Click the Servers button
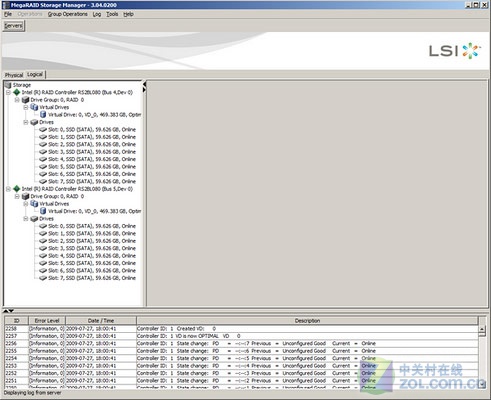Image resolution: width=491 pixels, height=400 pixels. point(13,26)
